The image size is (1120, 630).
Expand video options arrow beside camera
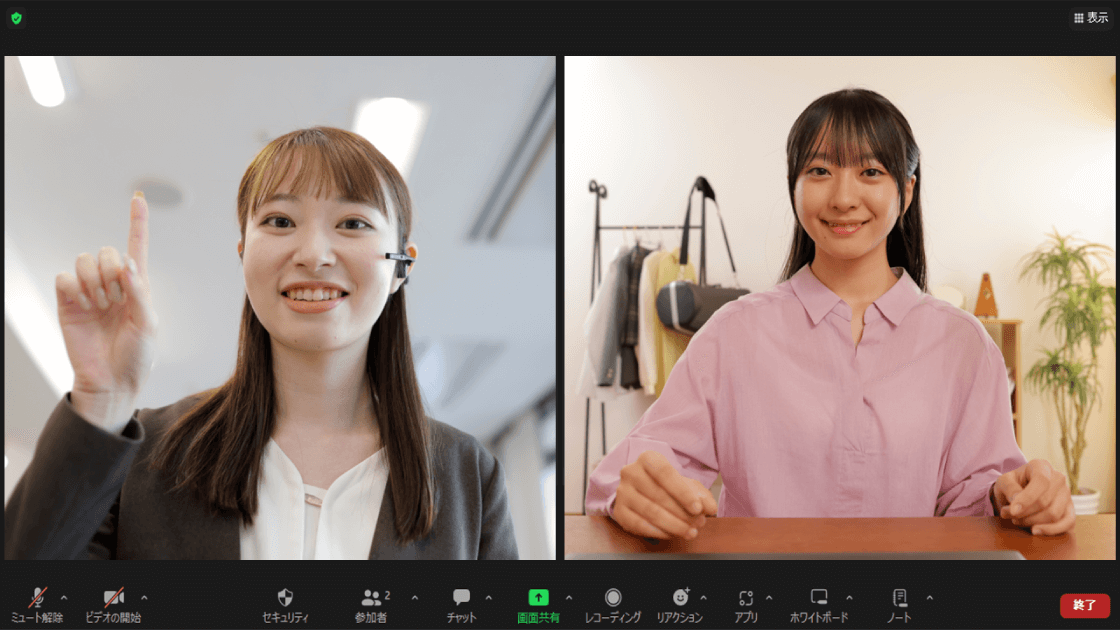coord(144,597)
